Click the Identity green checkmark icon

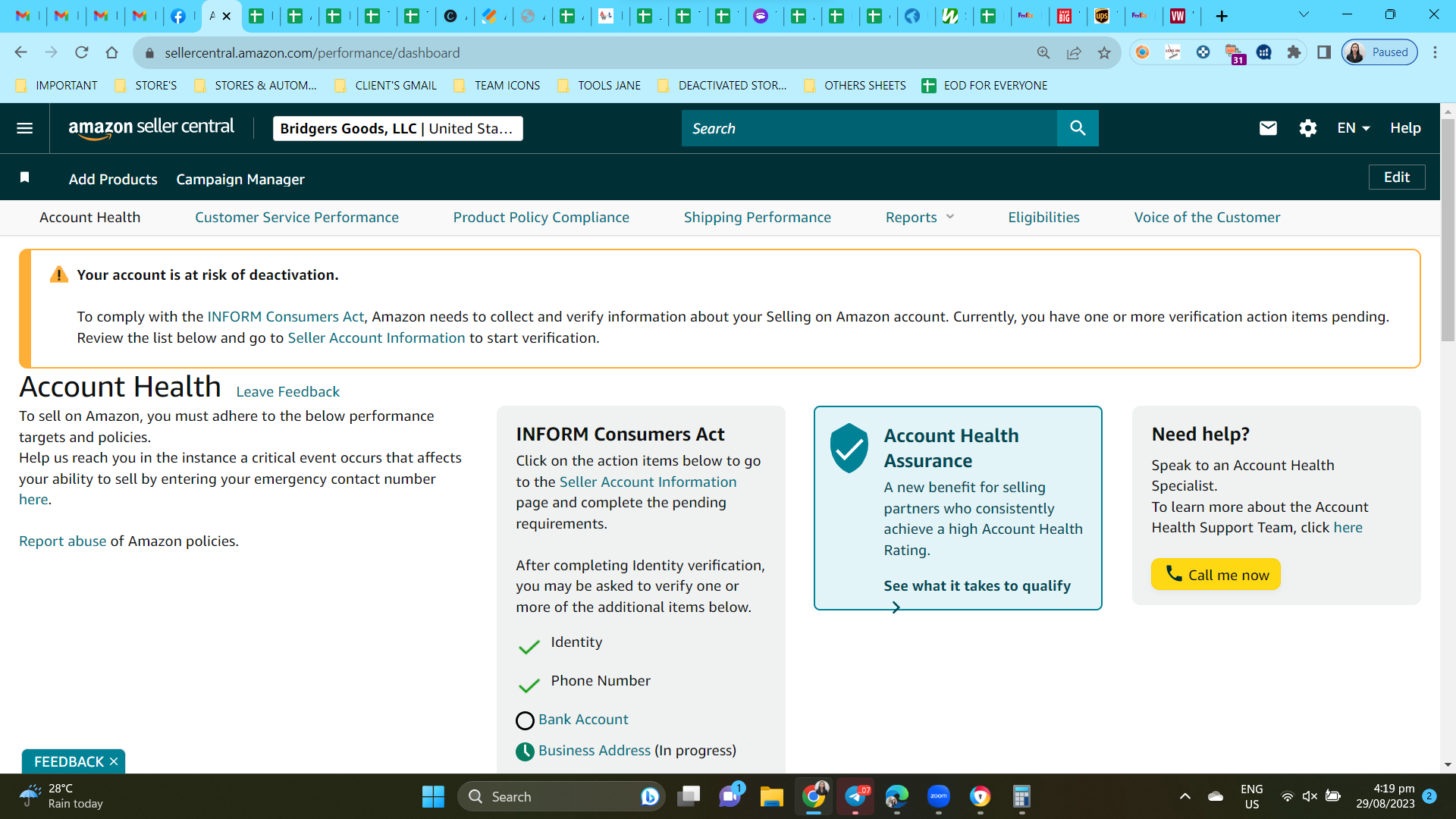point(529,647)
